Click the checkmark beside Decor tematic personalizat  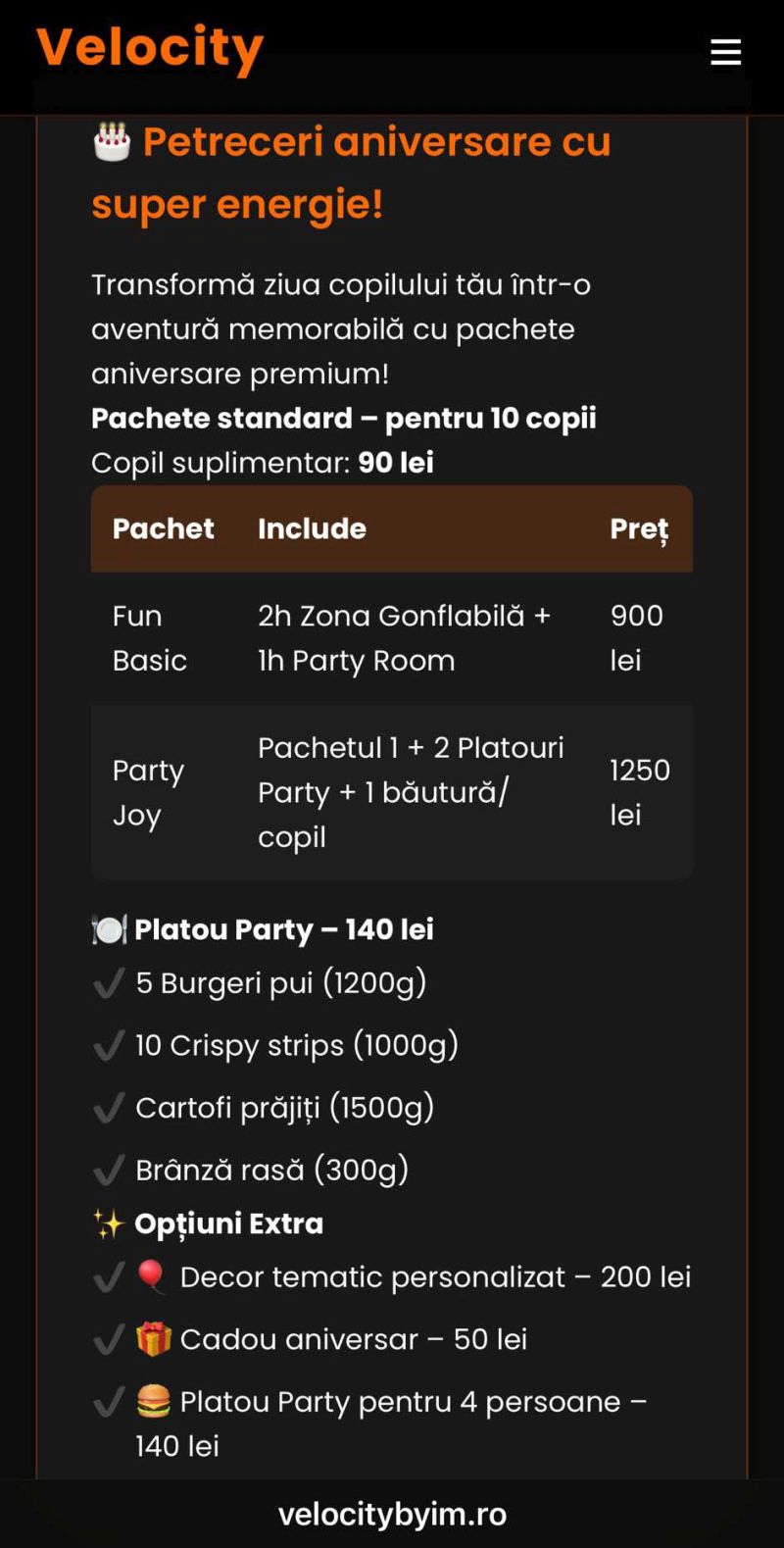click(x=109, y=1276)
